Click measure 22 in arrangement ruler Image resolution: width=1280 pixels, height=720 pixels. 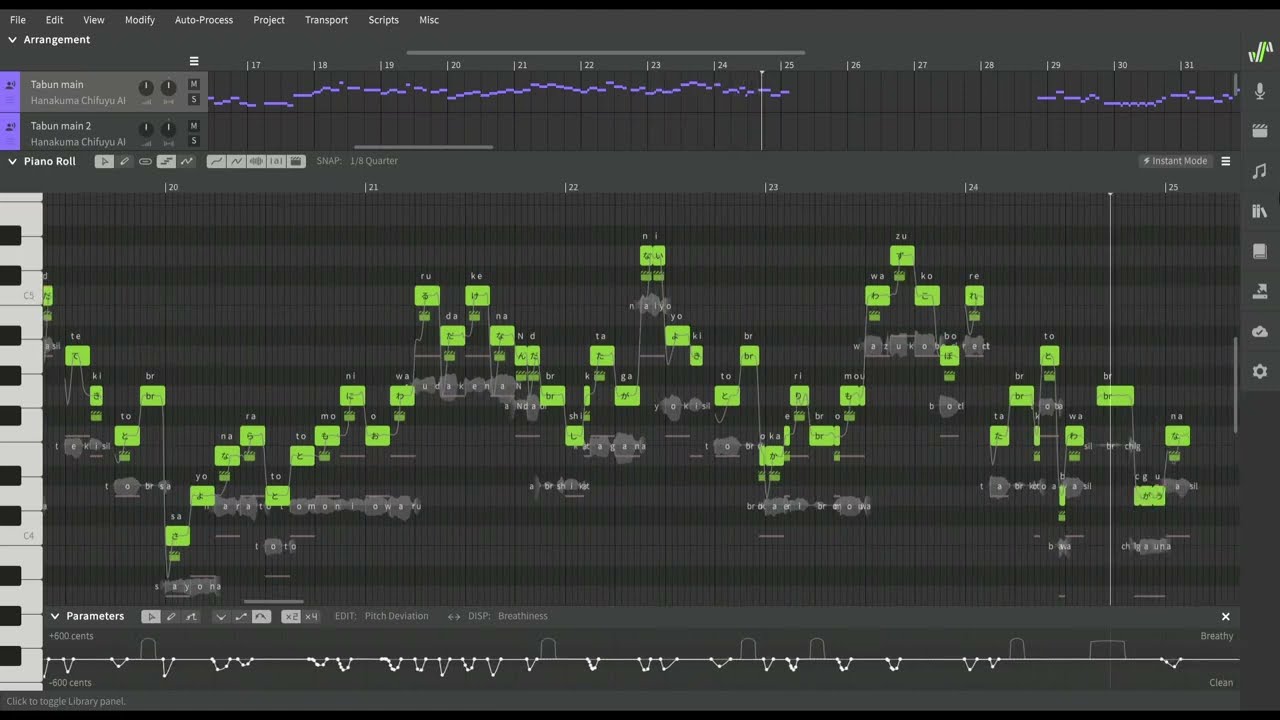(x=588, y=65)
